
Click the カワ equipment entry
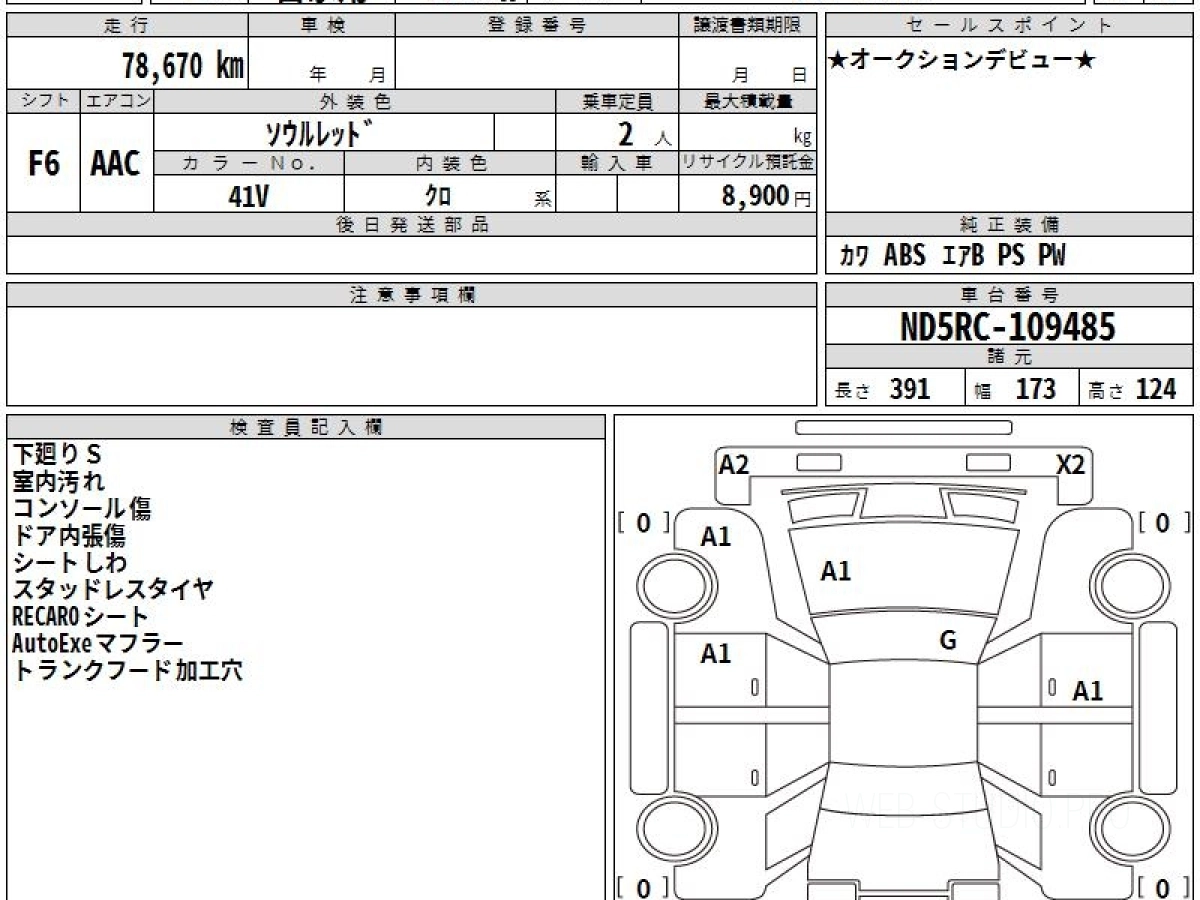854,256
